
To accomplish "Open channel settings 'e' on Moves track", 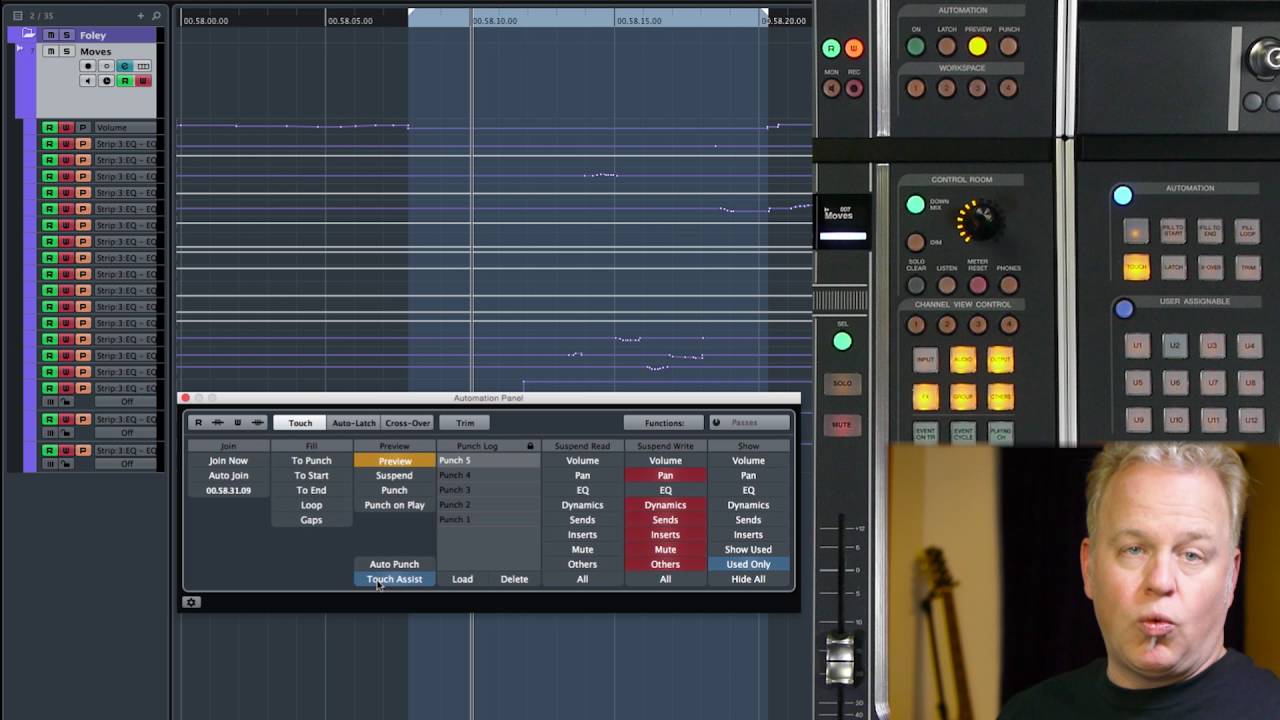I will click(124, 66).
